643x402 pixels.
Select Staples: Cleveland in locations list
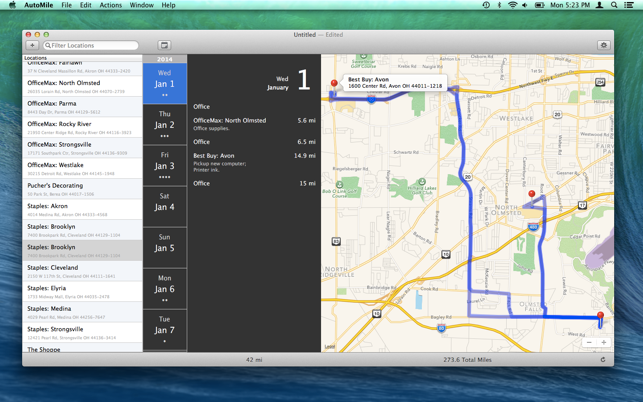[82, 271]
